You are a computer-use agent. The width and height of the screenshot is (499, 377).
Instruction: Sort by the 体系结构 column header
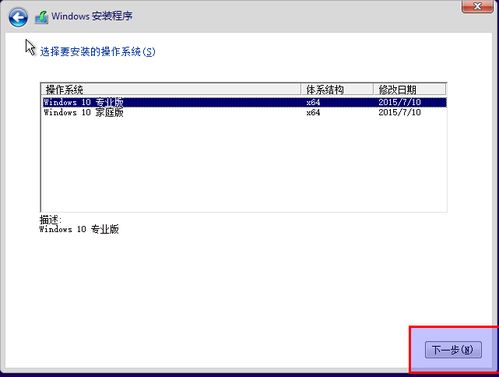coord(337,89)
